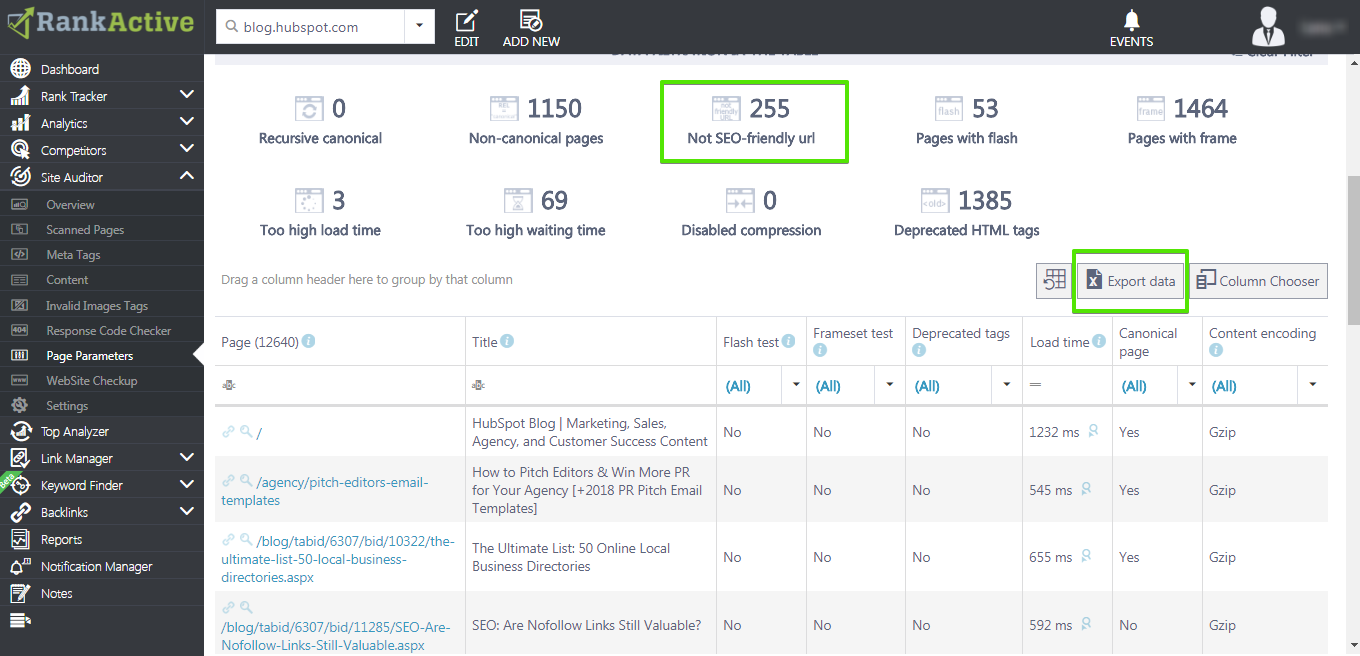1360x656 pixels.
Task: Sort by the Load time column header
Action: [1059, 342]
